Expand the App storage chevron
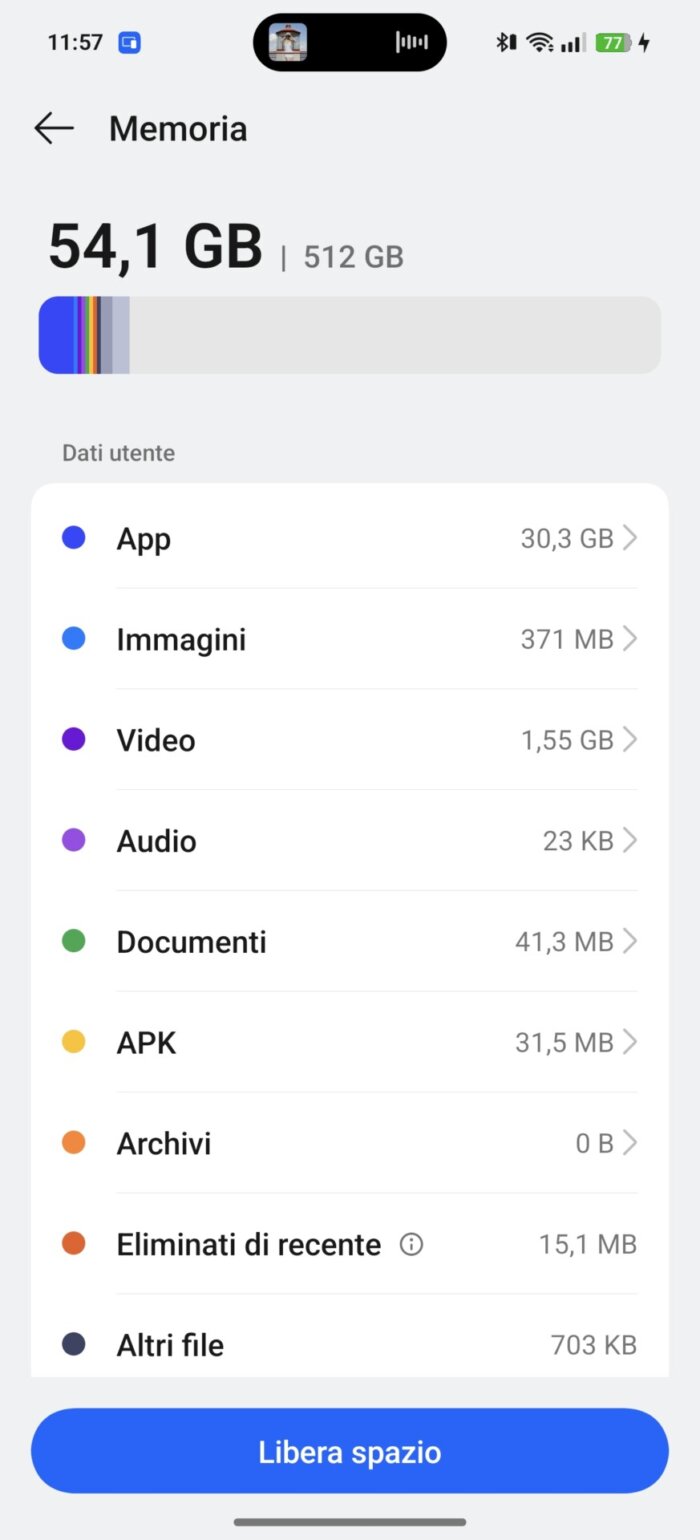 [629, 538]
